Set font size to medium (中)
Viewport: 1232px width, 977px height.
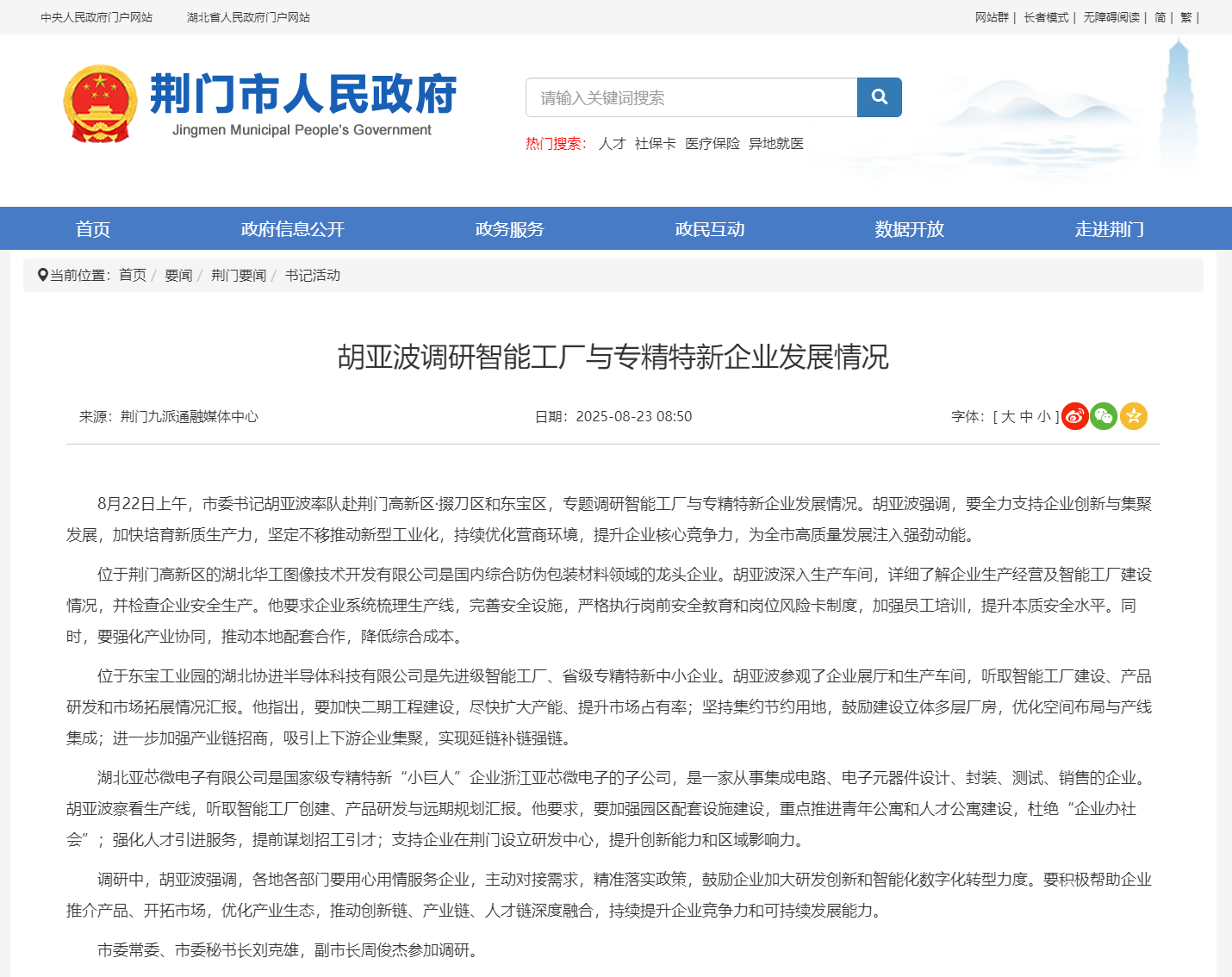[x=1026, y=417]
